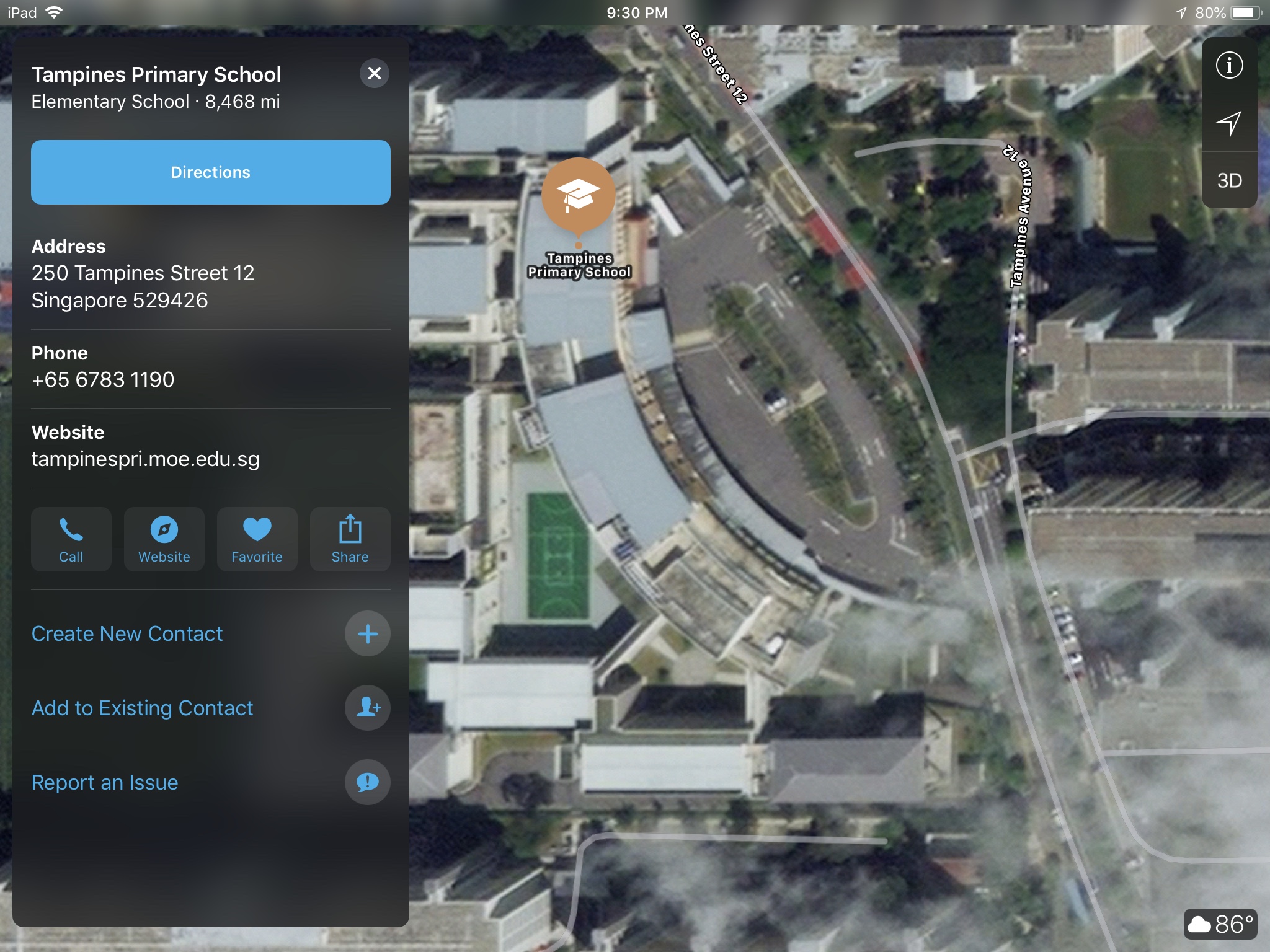
Task: Tap the school graduation cap map pin
Action: coord(579,197)
